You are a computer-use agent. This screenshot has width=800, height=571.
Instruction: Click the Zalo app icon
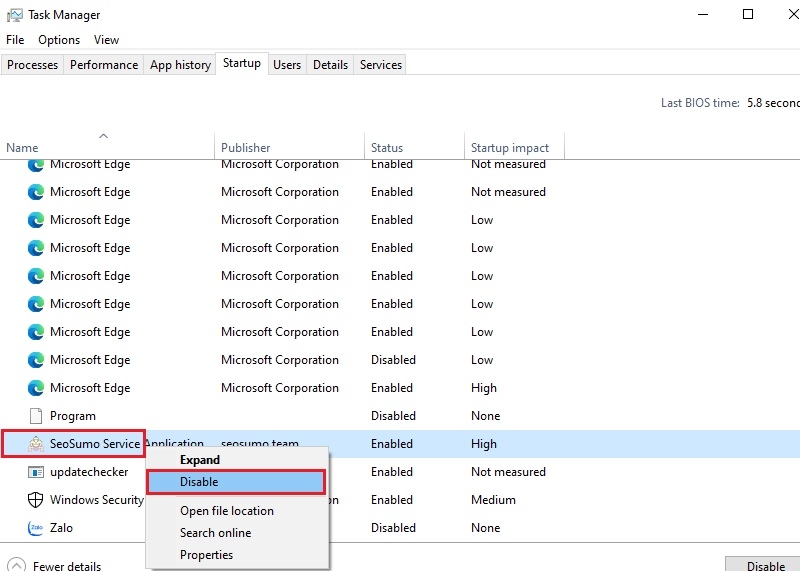36,528
